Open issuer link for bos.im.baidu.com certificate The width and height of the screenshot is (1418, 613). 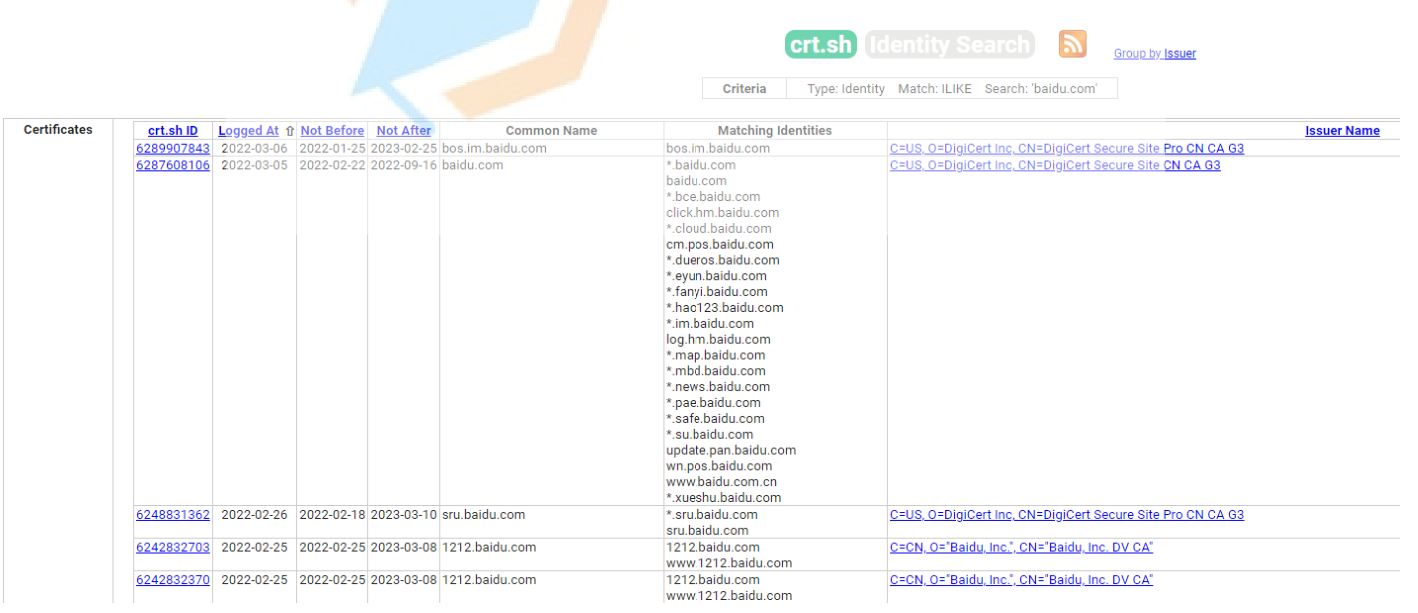[1066, 148]
